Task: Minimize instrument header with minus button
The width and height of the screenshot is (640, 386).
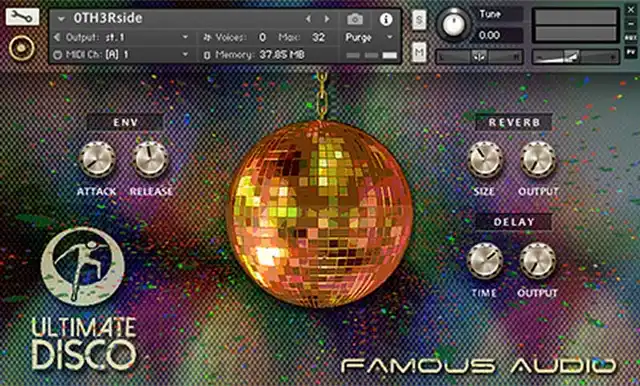Action: pyautogui.click(x=631, y=24)
